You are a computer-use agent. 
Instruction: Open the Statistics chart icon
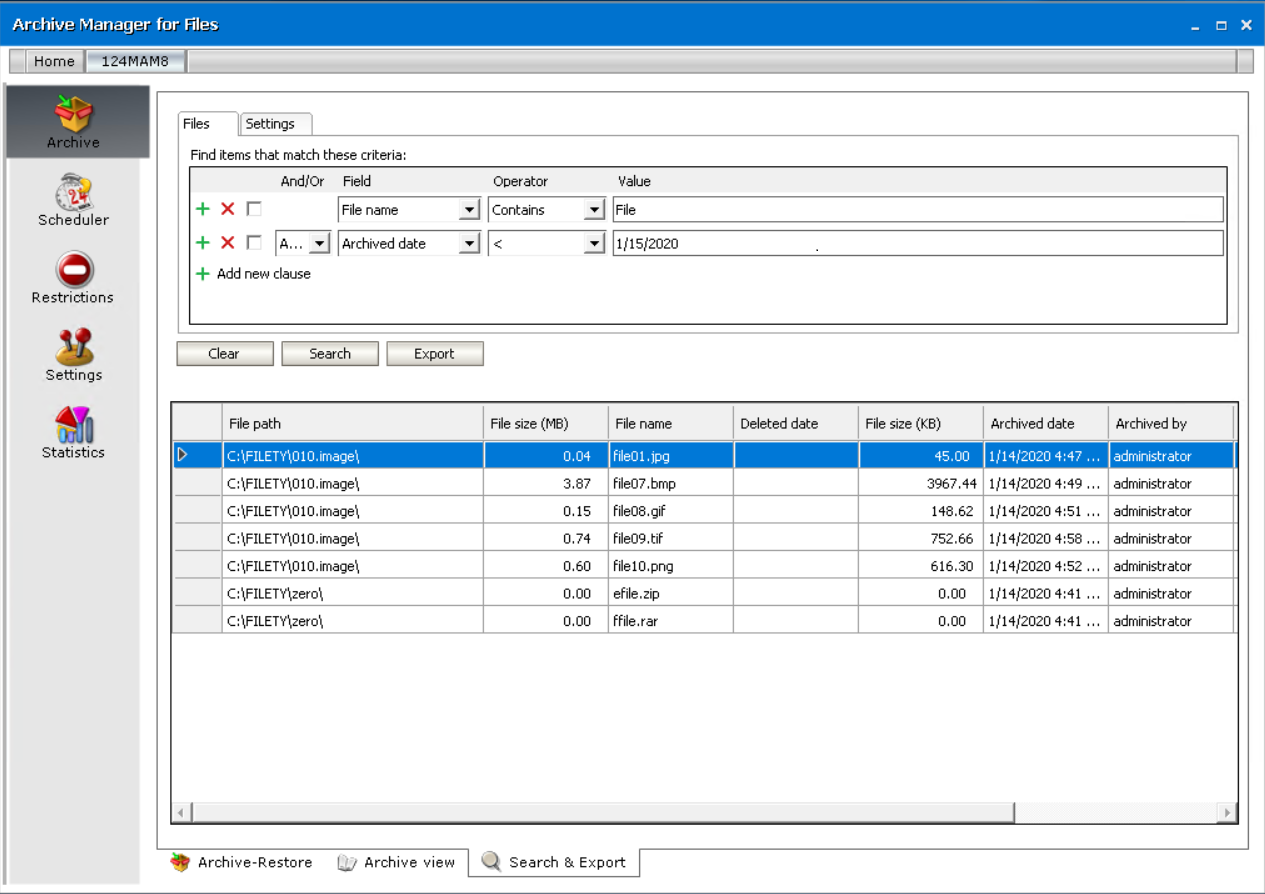click(x=74, y=424)
